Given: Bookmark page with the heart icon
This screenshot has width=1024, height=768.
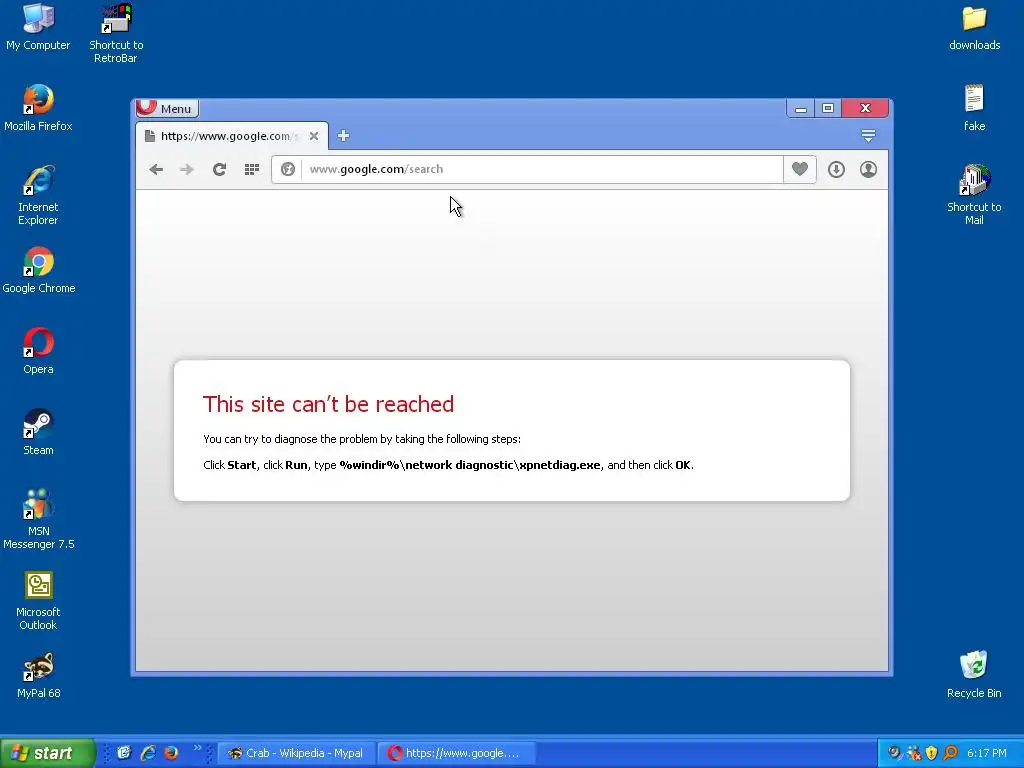Looking at the screenshot, I should [800, 169].
